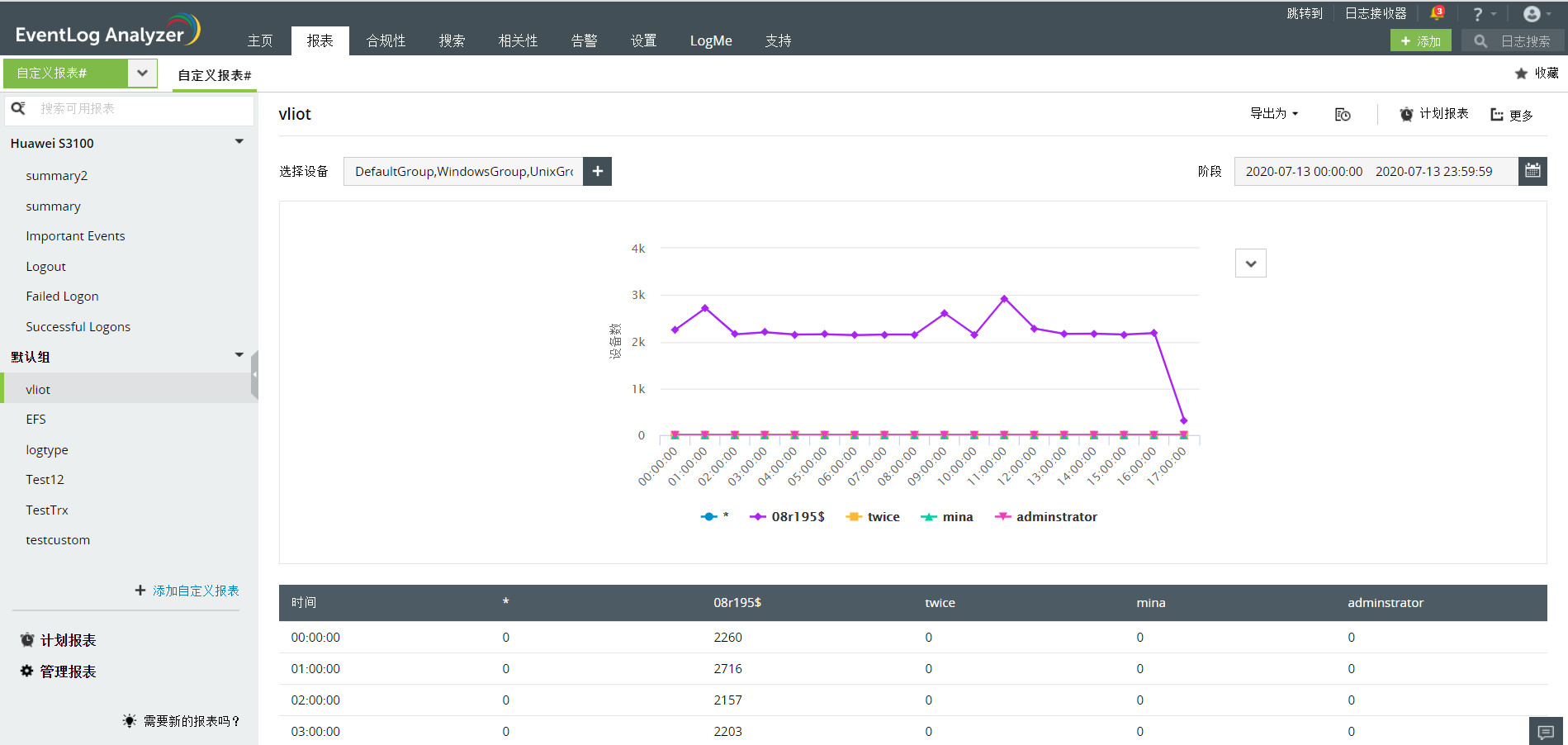The image size is (1568, 745).
Task: Open the chart options chevron beside the graph
Action: tap(1250, 263)
